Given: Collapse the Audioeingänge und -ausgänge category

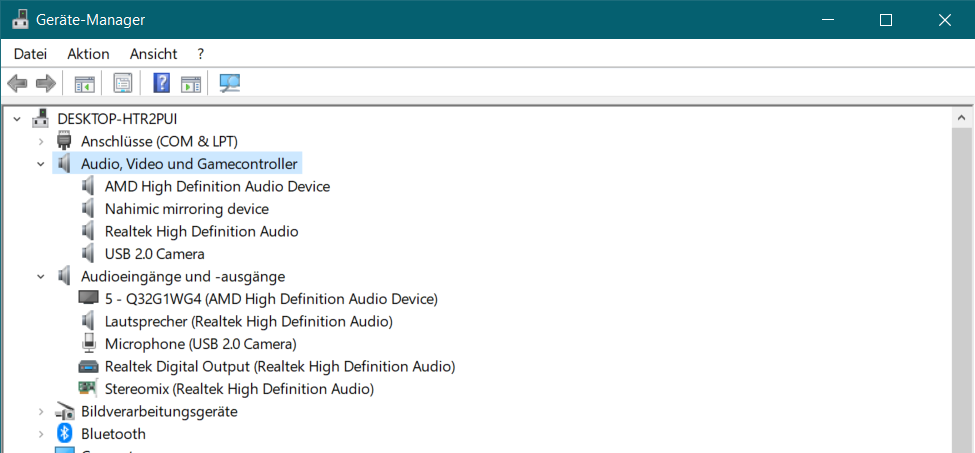Looking at the screenshot, I should [41, 276].
